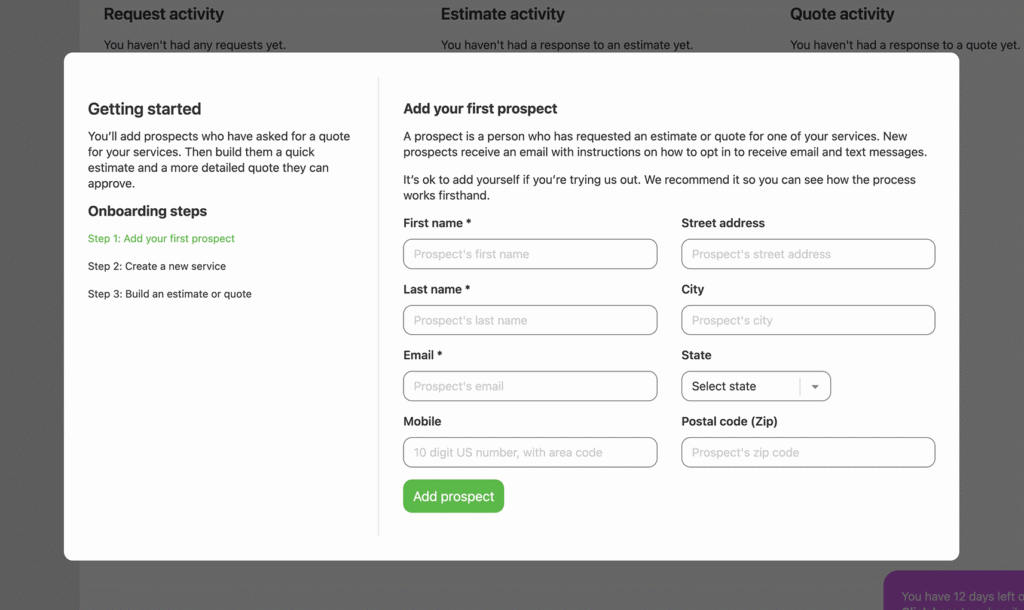Click the Estimate activity heading
This screenshot has height=610, width=1024.
tap(503, 14)
